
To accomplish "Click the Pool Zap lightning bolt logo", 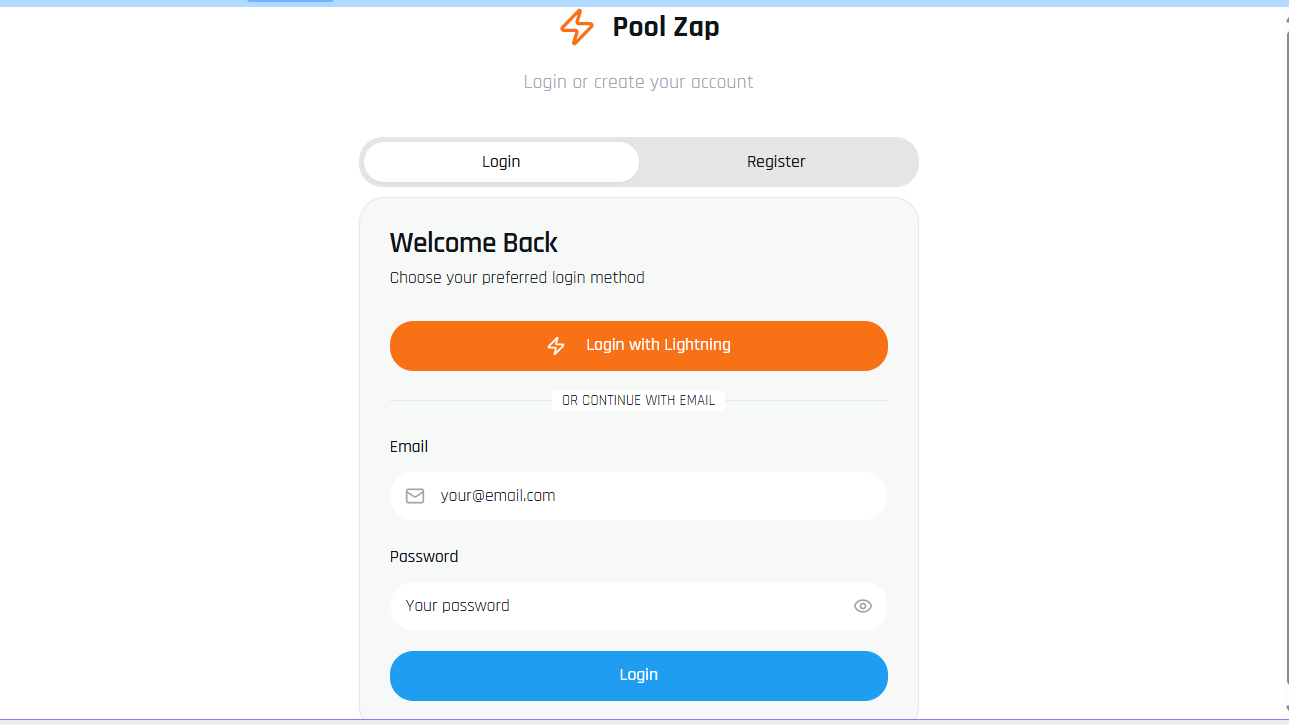I will coord(577,27).
